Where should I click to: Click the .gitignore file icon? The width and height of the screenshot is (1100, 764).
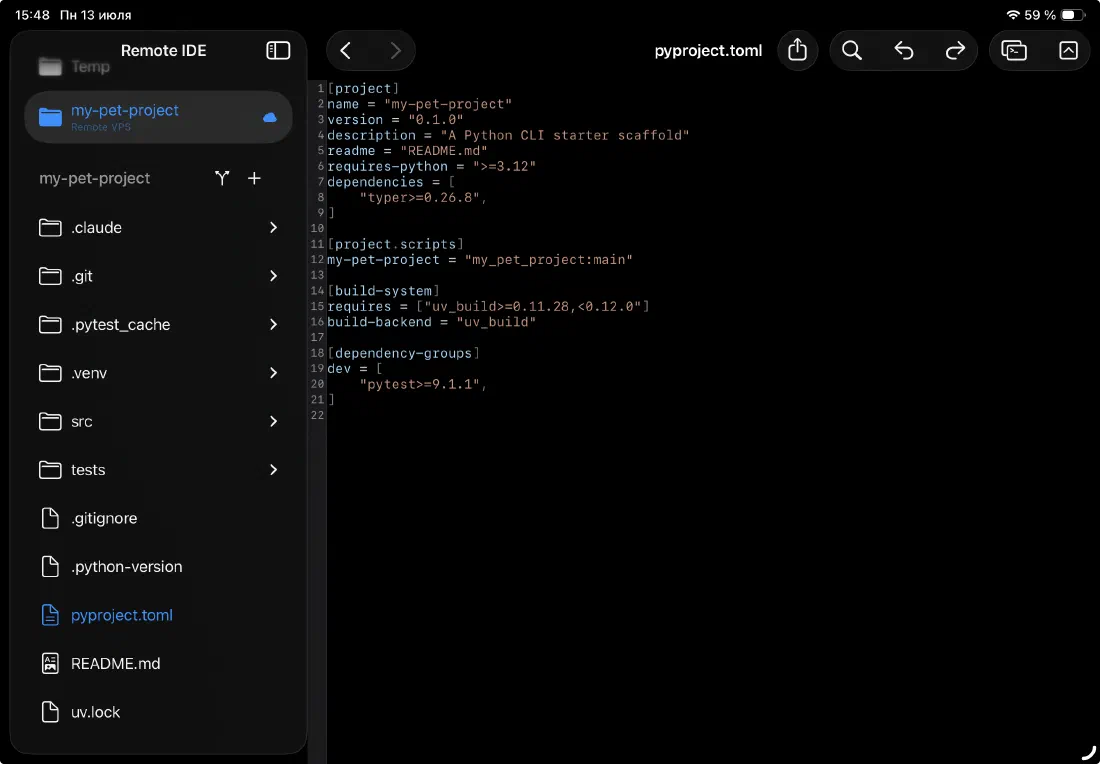50,518
